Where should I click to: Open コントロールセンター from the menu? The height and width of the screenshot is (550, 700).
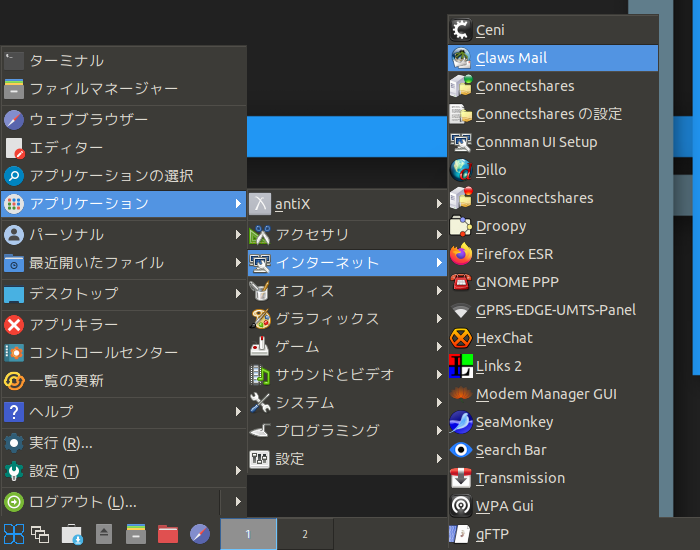(x=124, y=353)
